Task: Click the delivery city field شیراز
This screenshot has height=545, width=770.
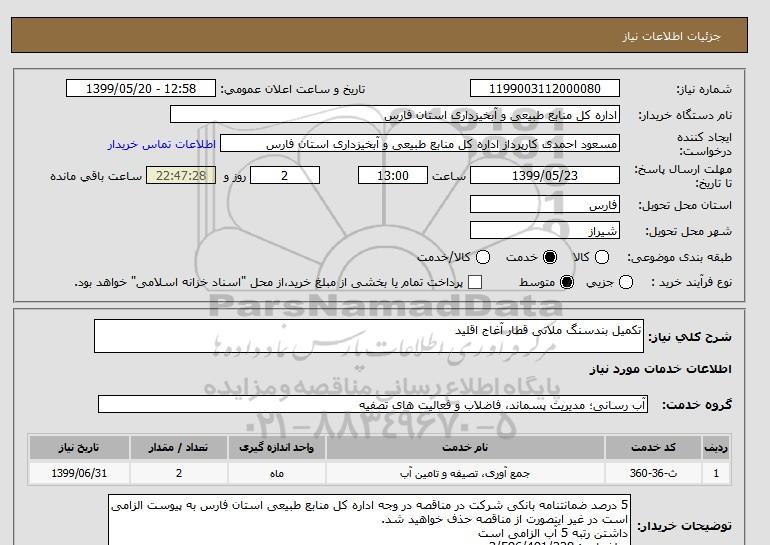Action: click(545, 230)
